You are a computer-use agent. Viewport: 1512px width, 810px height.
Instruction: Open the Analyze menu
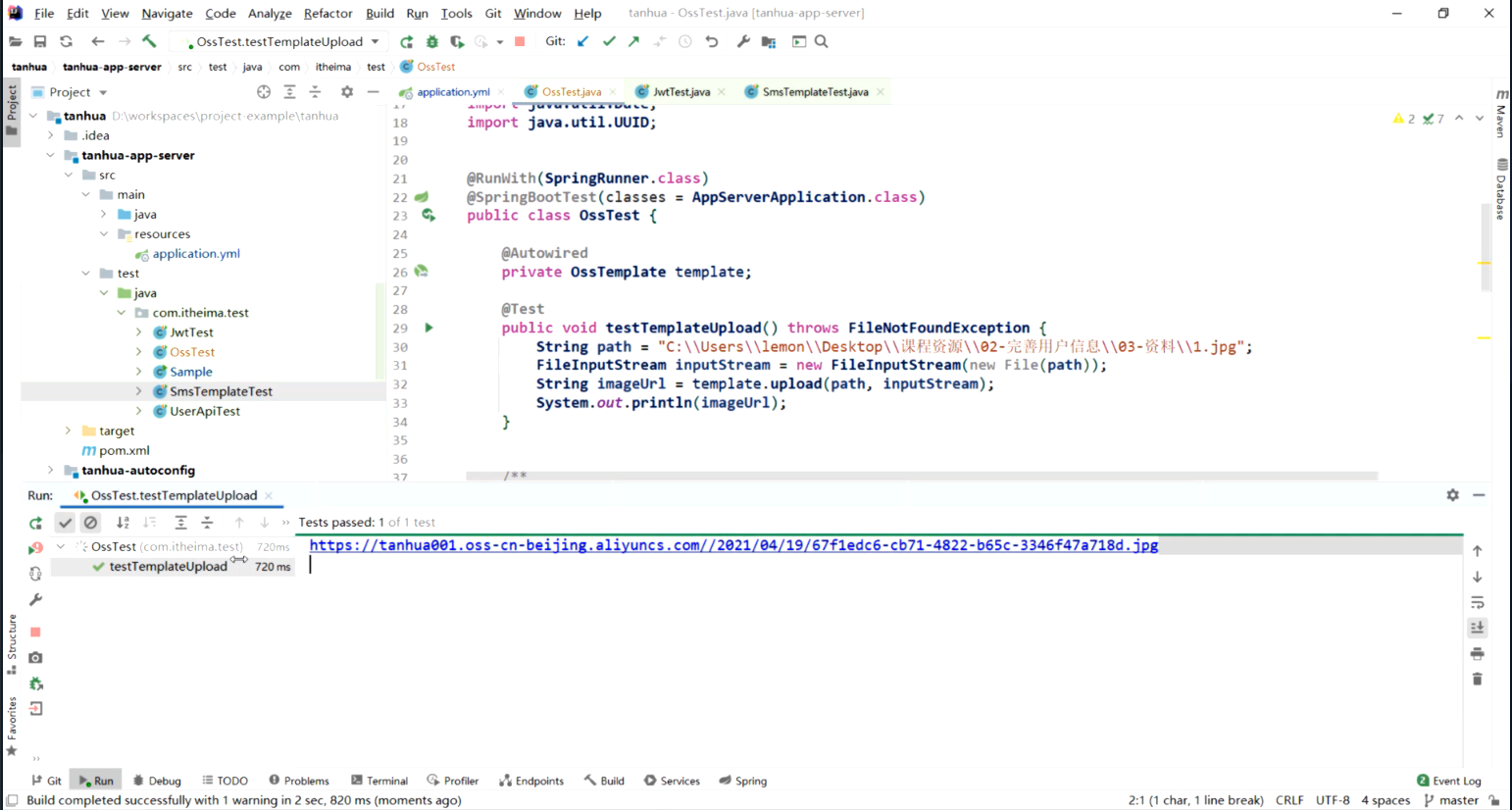coord(270,13)
